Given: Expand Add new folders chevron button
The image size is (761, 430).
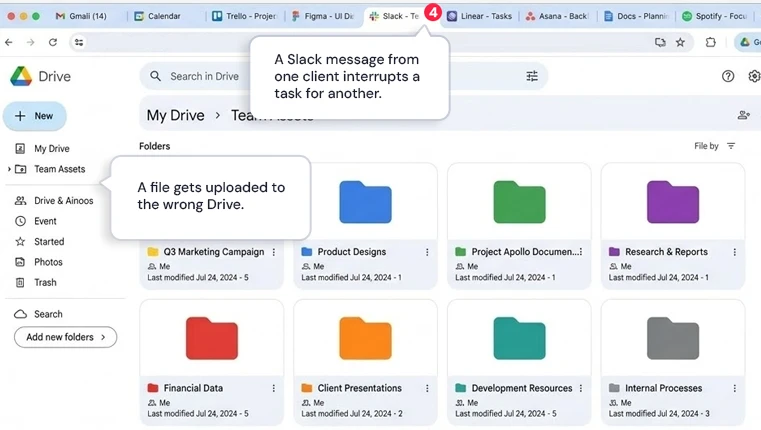Looking at the screenshot, I should coord(65,337).
